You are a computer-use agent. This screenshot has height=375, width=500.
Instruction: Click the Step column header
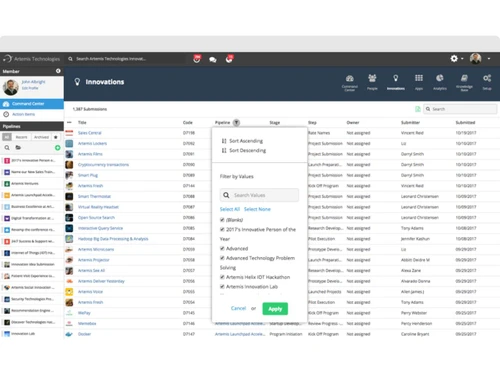coord(312,122)
